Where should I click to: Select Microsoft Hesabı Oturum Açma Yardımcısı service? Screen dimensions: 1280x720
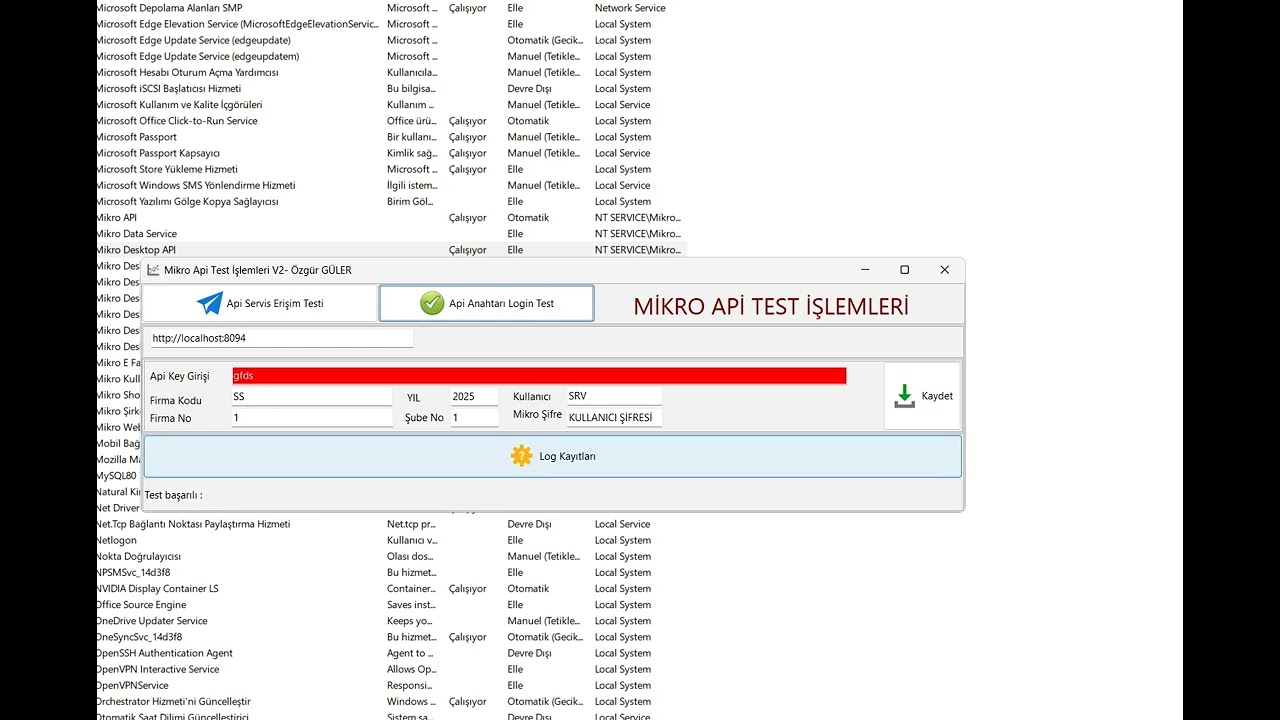pyautogui.click(x=391, y=72)
